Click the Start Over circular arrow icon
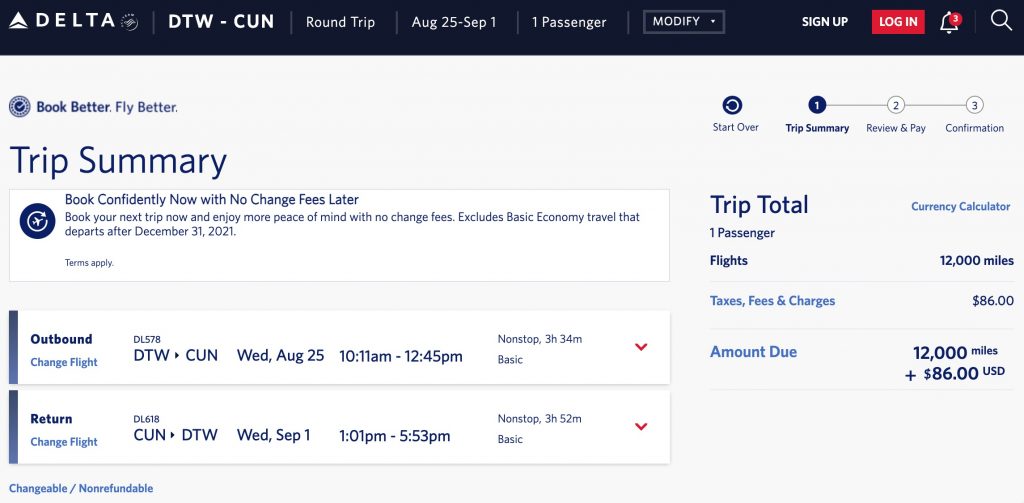Image resolution: width=1024 pixels, height=503 pixels. [x=732, y=106]
